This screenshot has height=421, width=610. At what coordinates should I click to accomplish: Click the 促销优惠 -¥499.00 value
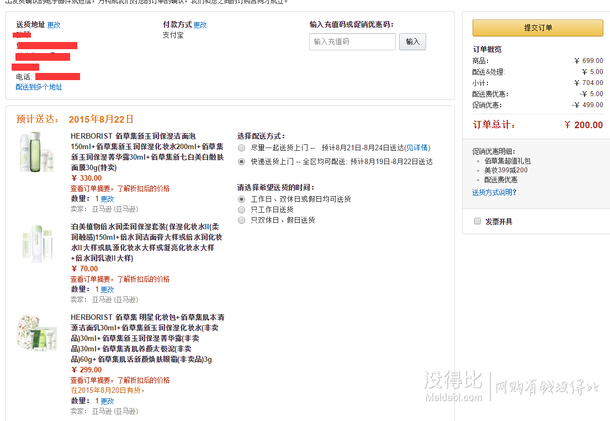tap(588, 105)
